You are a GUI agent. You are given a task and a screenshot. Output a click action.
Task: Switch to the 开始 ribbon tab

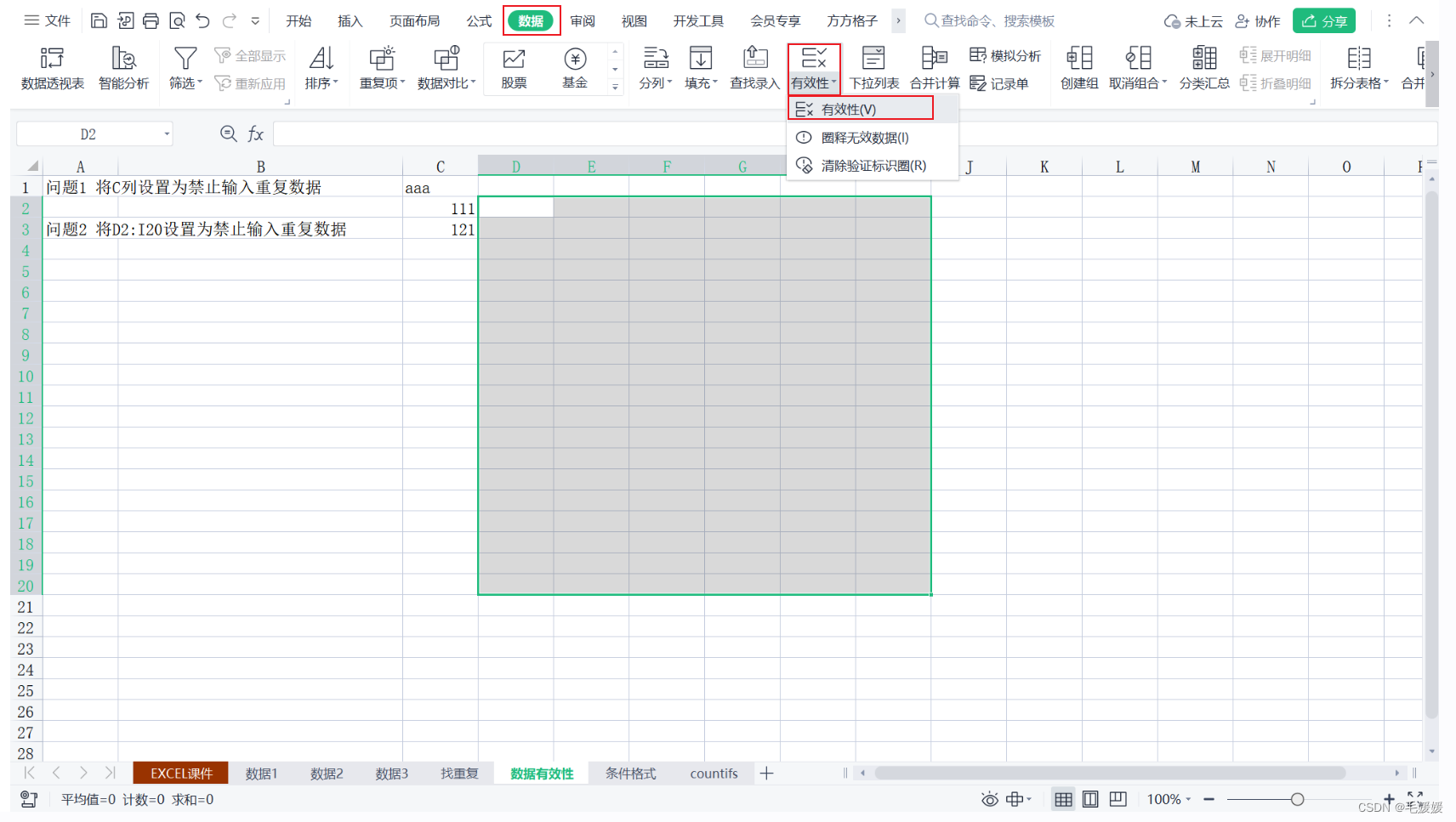pos(299,20)
